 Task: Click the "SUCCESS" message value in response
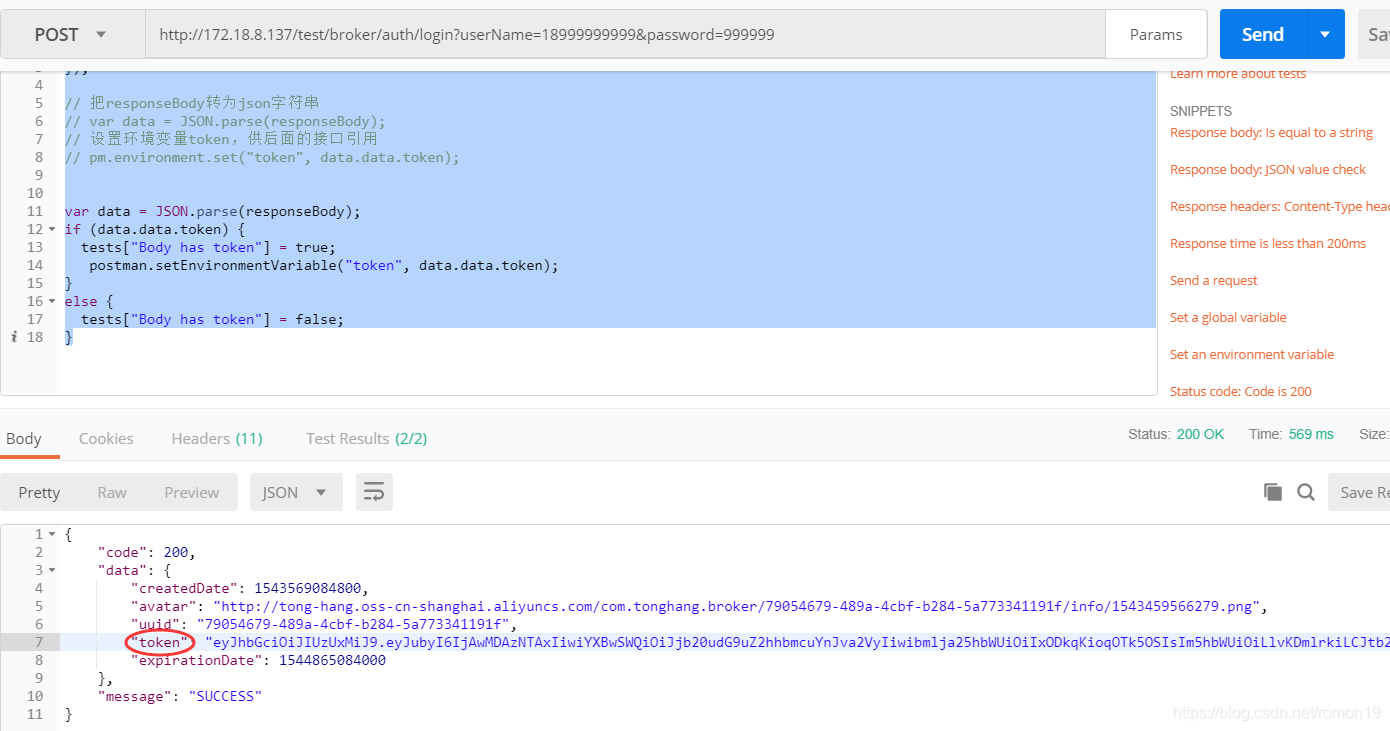[x=225, y=696]
